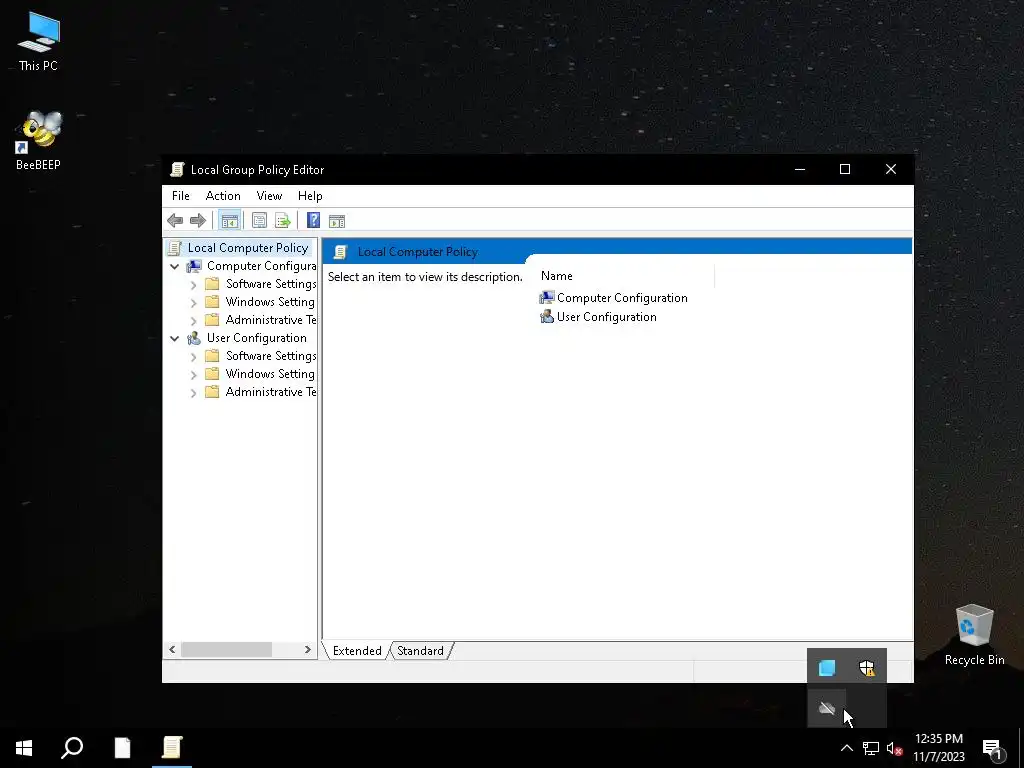Image resolution: width=1024 pixels, height=768 pixels.
Task: Collapse the Computer Configuration tree node
Action: pyautogui.click(x=174, y=266)
